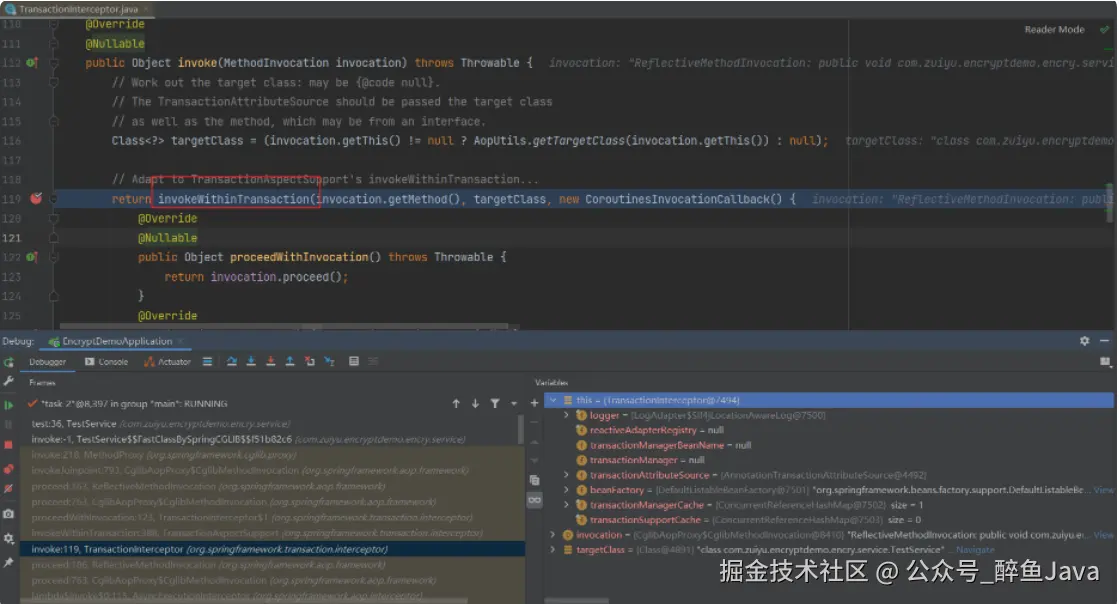Screen dimensions: 1119x604
Task: Click override gutter icon on line 112
Action: [x=31, y=63]
